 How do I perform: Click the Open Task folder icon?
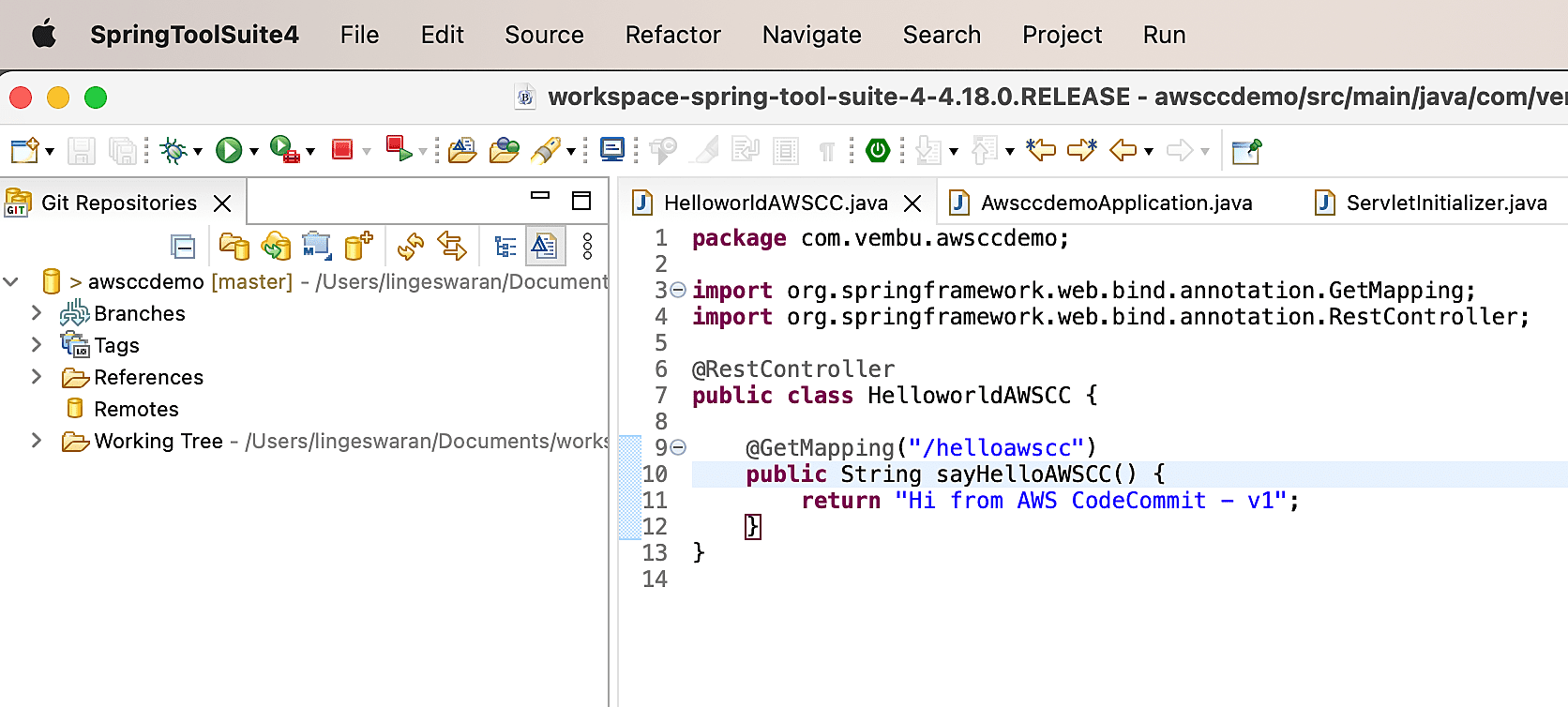pos(505,150)
